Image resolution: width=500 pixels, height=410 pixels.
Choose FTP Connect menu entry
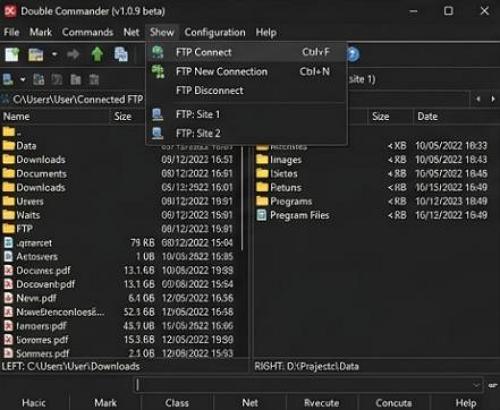[247, 52]
